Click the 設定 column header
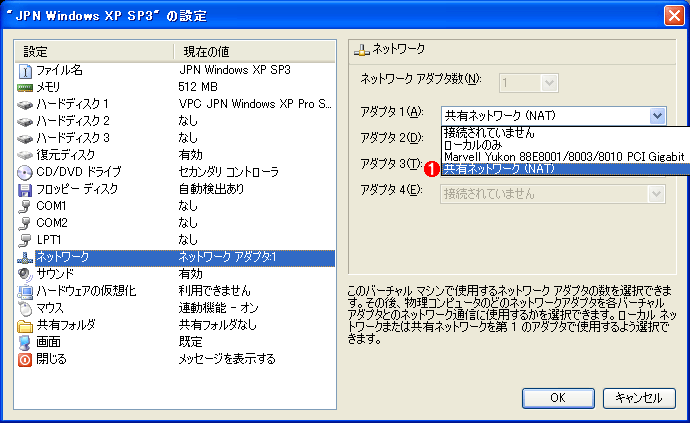Screen dimensions: 690x423 [94, 52]
